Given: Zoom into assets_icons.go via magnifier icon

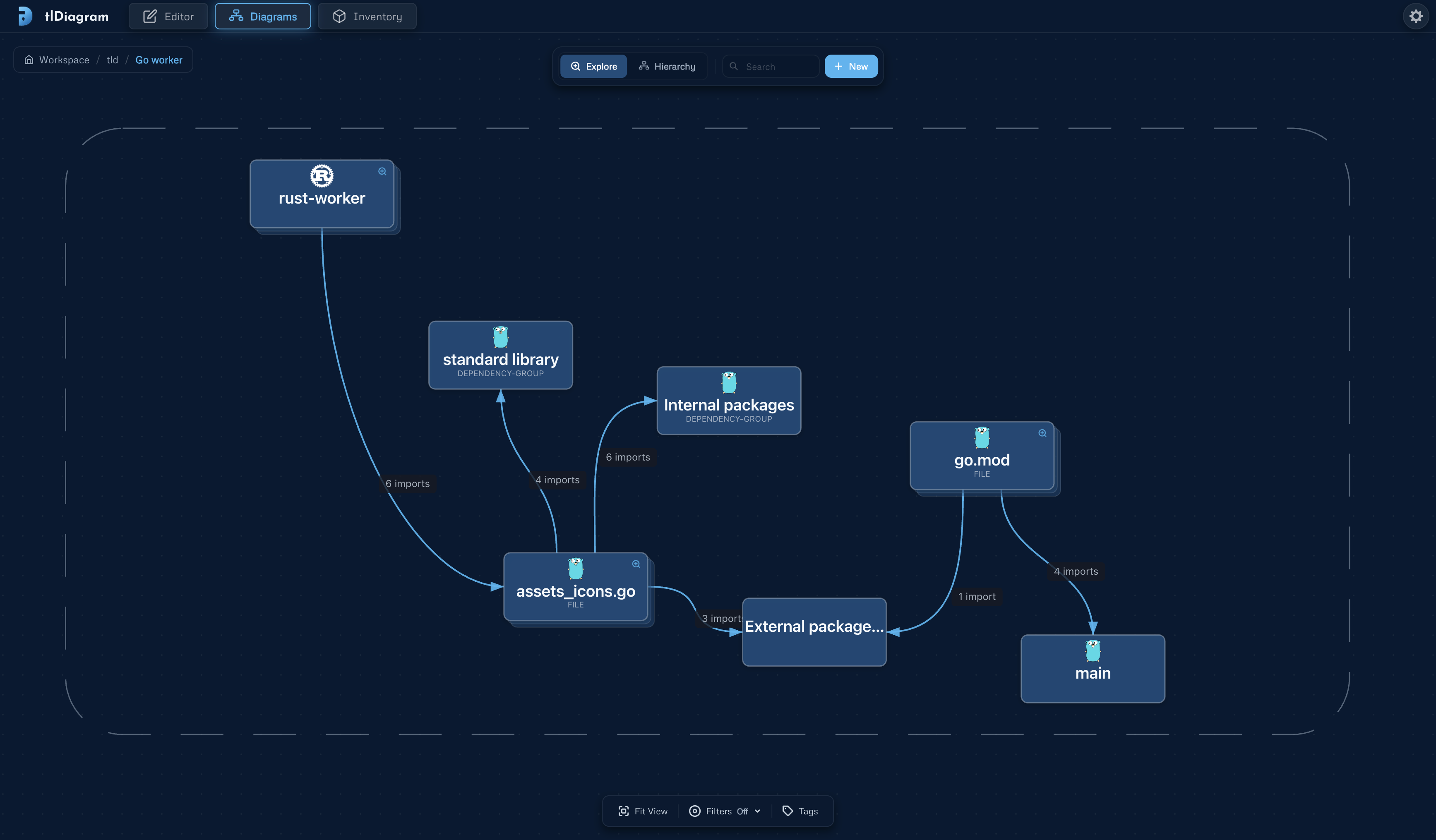Looking at the screenshot, I should coord(636,564).
